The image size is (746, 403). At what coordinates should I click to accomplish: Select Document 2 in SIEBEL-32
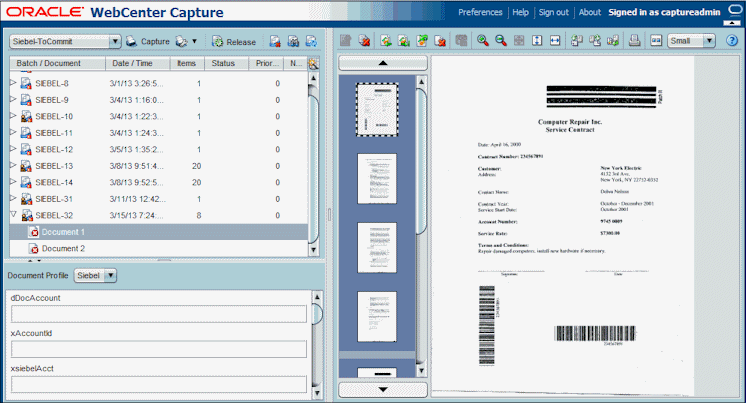158,248
